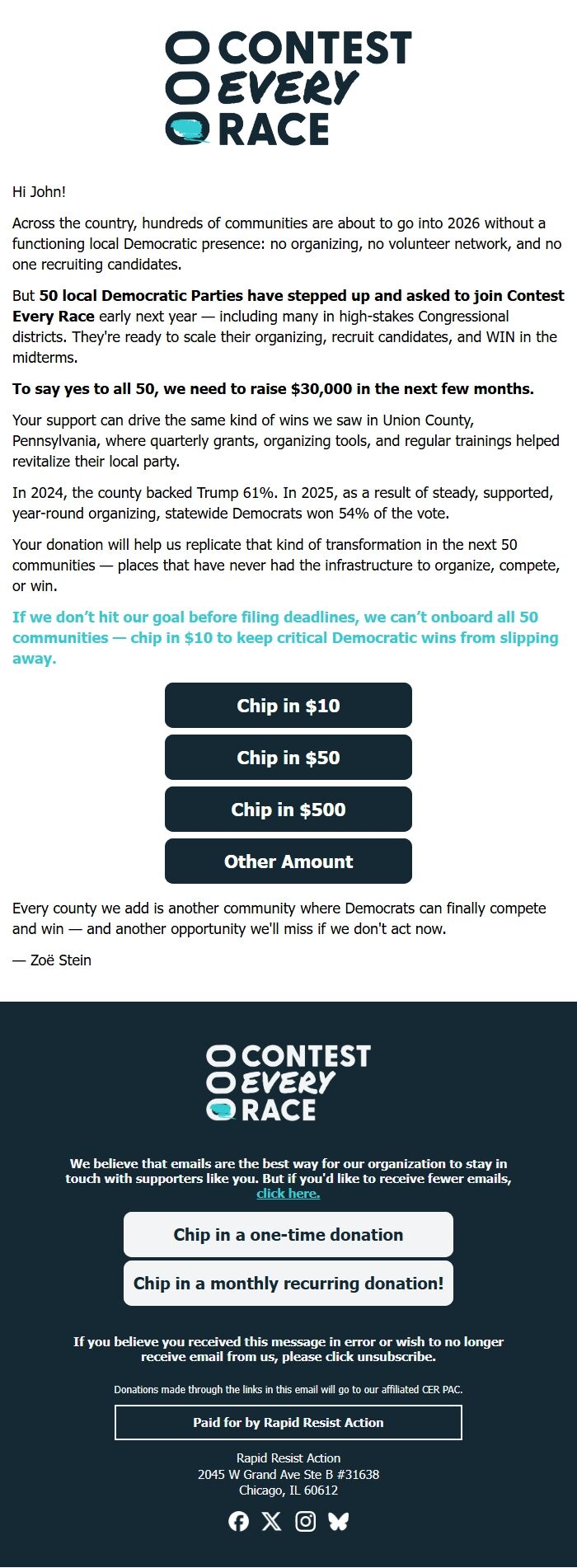Click the Paid for by Rapid Resist Action box
Image resolution: width=577 pixels, height=1568 pixels.
tap(288, 1422)
